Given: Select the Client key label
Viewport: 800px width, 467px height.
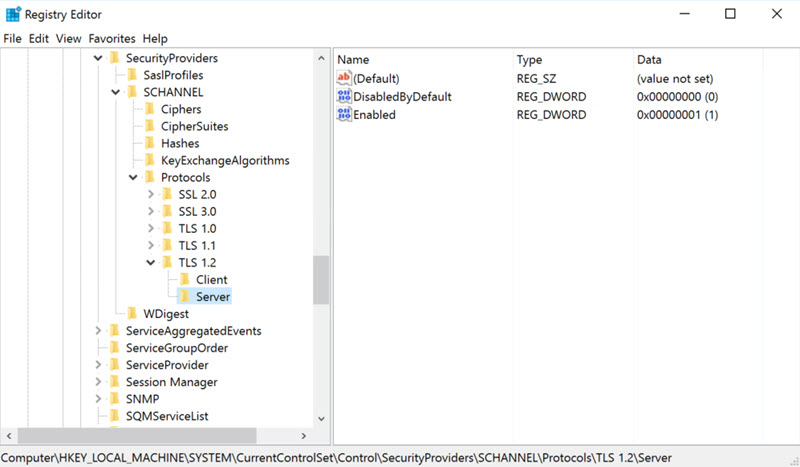Looking at the screenshot, I should (x=212, y=279).
